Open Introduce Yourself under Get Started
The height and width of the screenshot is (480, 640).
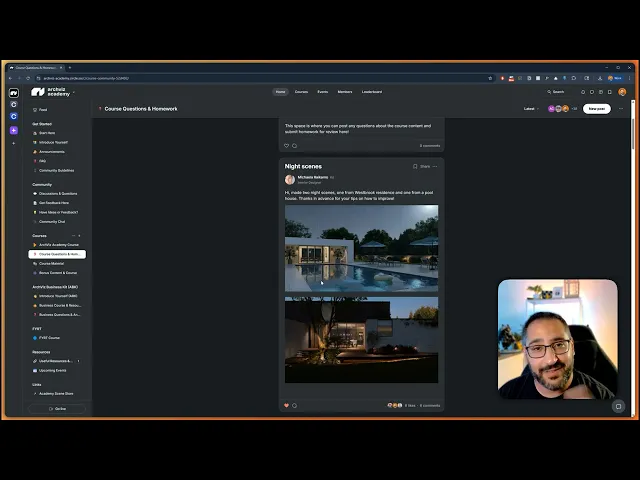(53, 142)
